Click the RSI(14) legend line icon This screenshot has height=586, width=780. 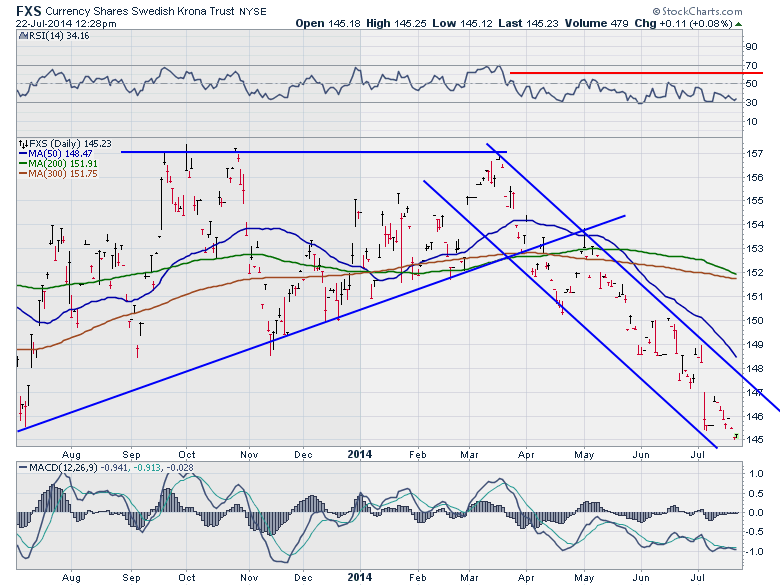pyautogui.click(x=23, y=36)
